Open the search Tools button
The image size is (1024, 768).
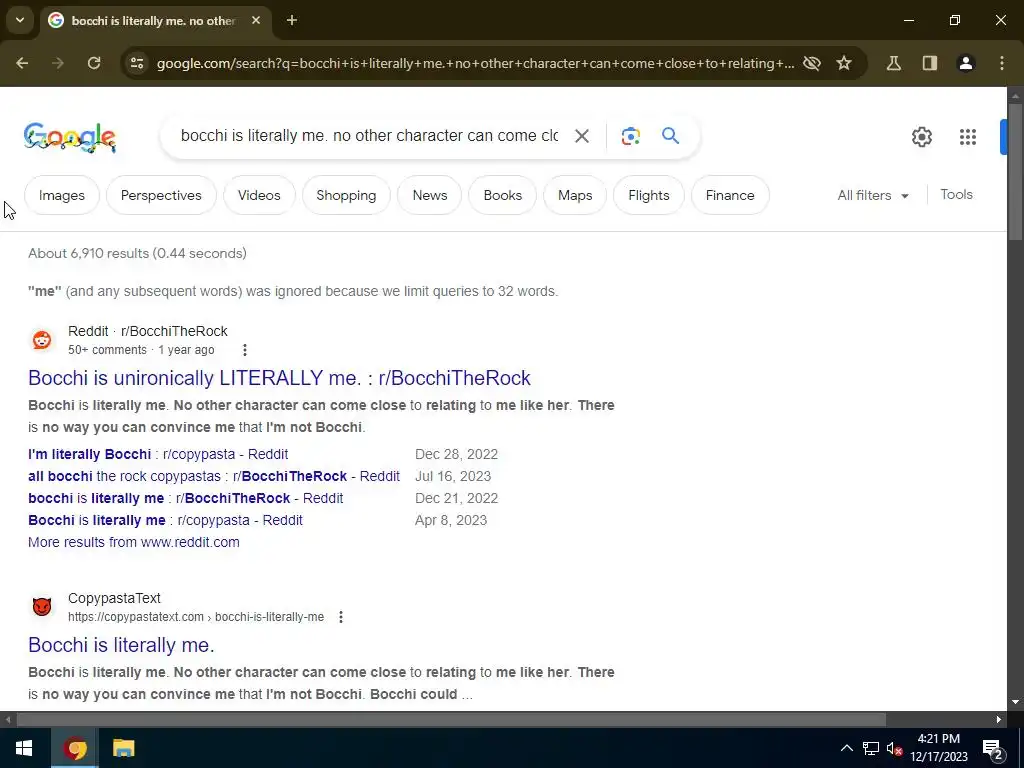957,195
